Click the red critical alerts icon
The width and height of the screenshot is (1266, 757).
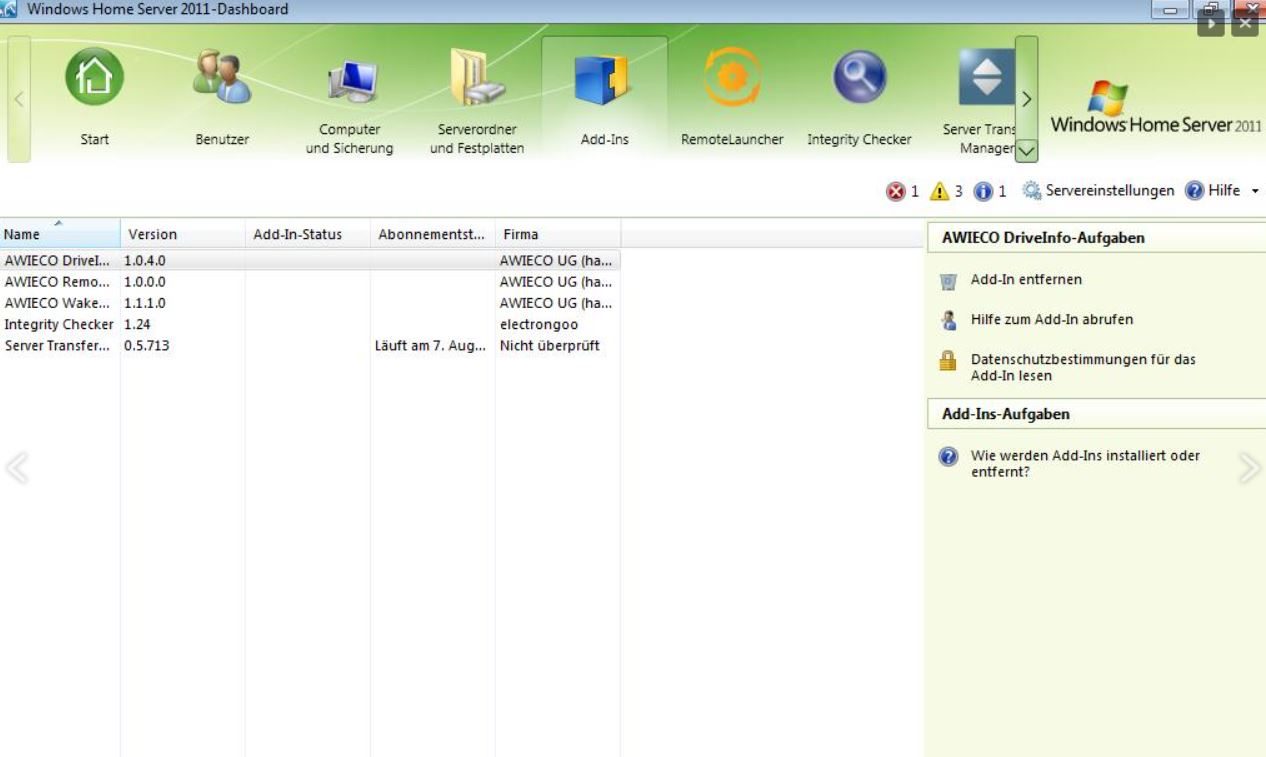(x=895, y=191)
